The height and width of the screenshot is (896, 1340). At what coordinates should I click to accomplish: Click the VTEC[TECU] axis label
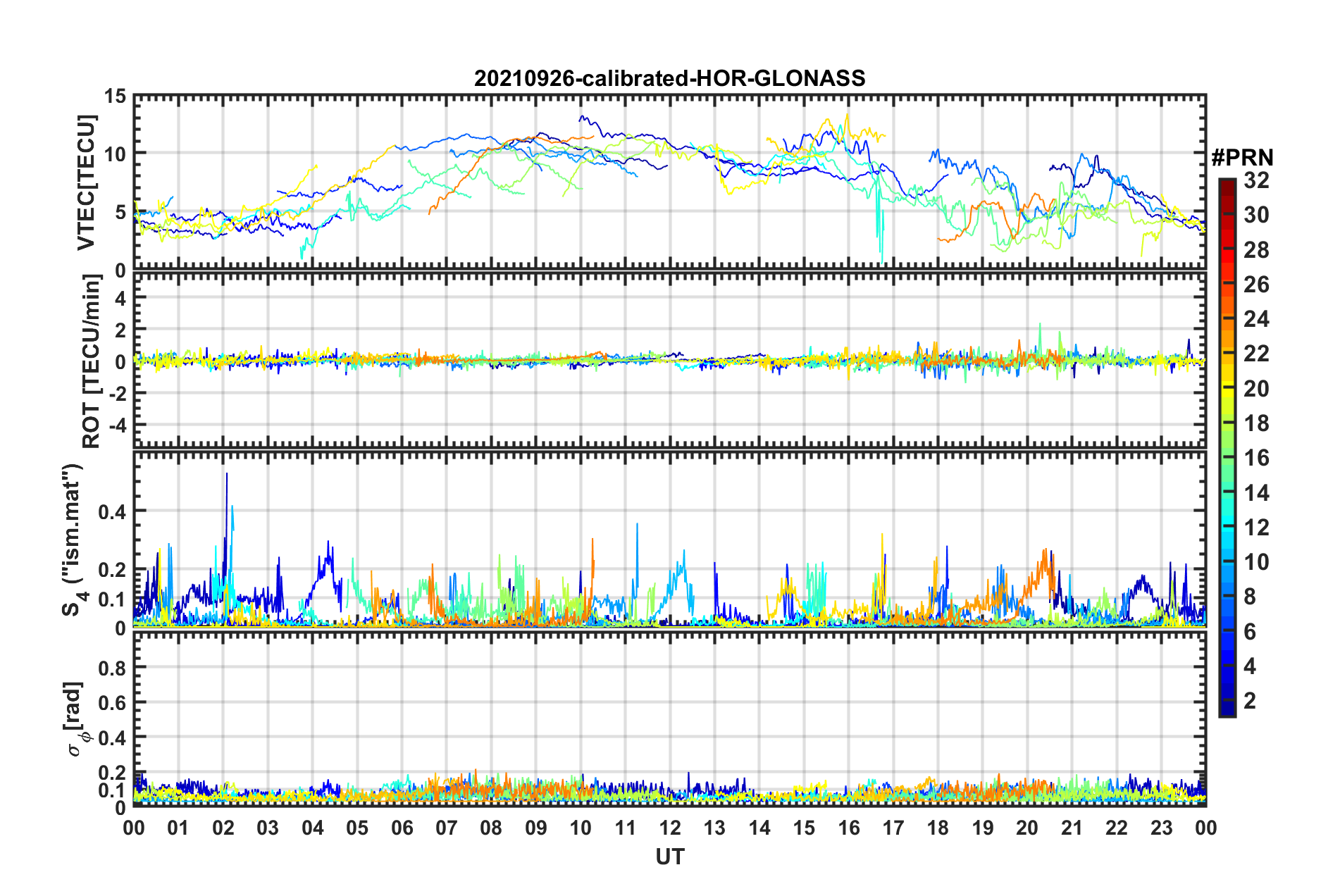pos(86,182)
